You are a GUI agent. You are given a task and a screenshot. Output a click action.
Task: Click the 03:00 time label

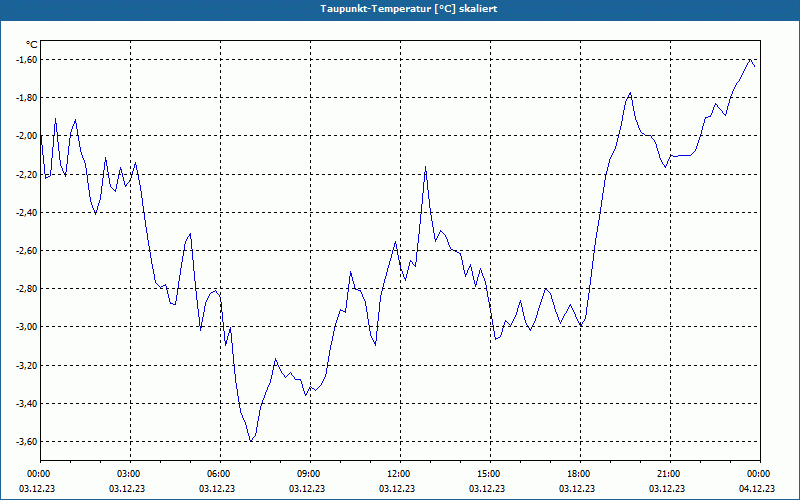click(131, 474)
